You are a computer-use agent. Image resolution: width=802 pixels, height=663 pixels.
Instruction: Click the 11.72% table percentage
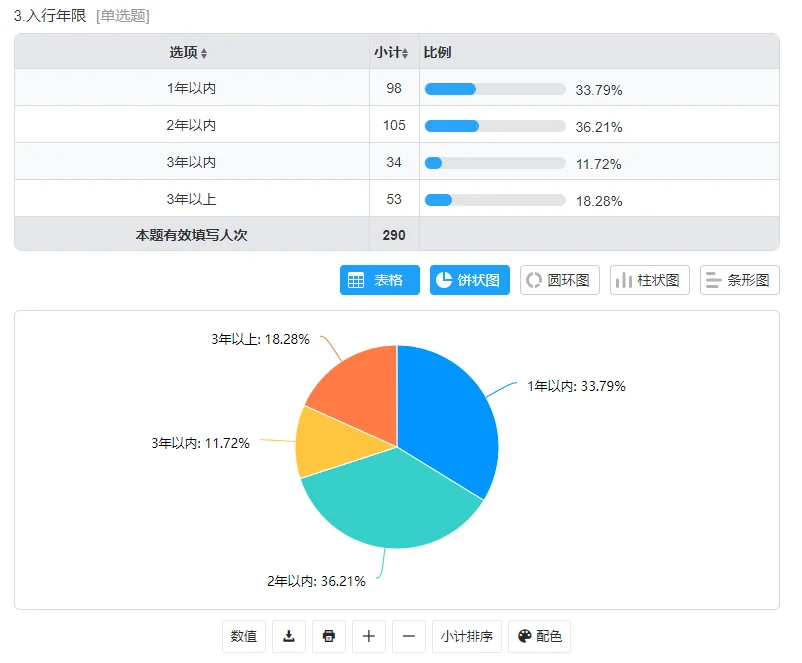coord(599,164)
